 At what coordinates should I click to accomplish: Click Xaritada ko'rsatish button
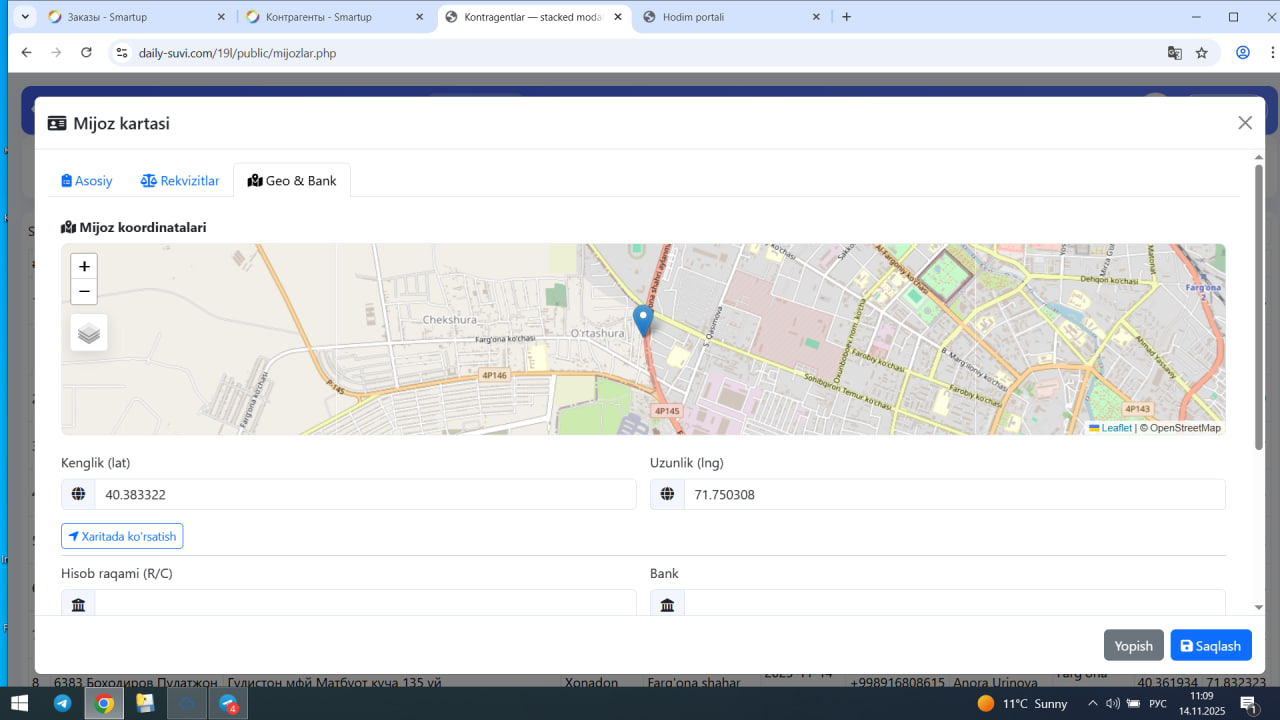[122, 537]
